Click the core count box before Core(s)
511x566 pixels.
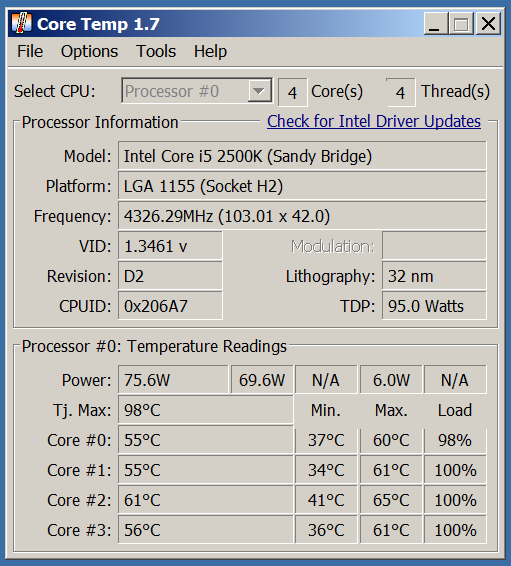[293, 92]
